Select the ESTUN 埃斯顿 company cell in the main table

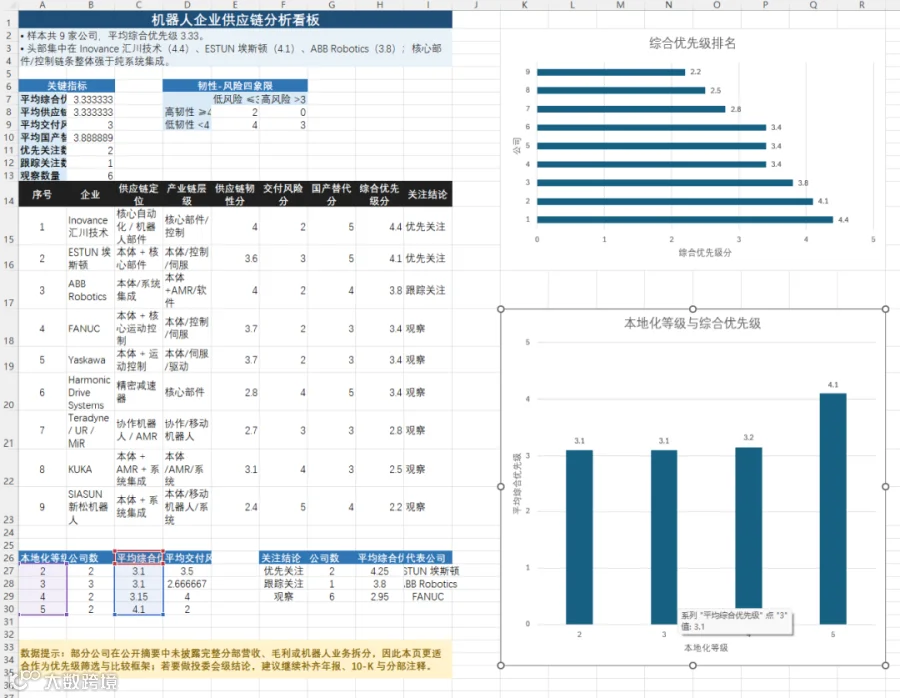[91, 258]
